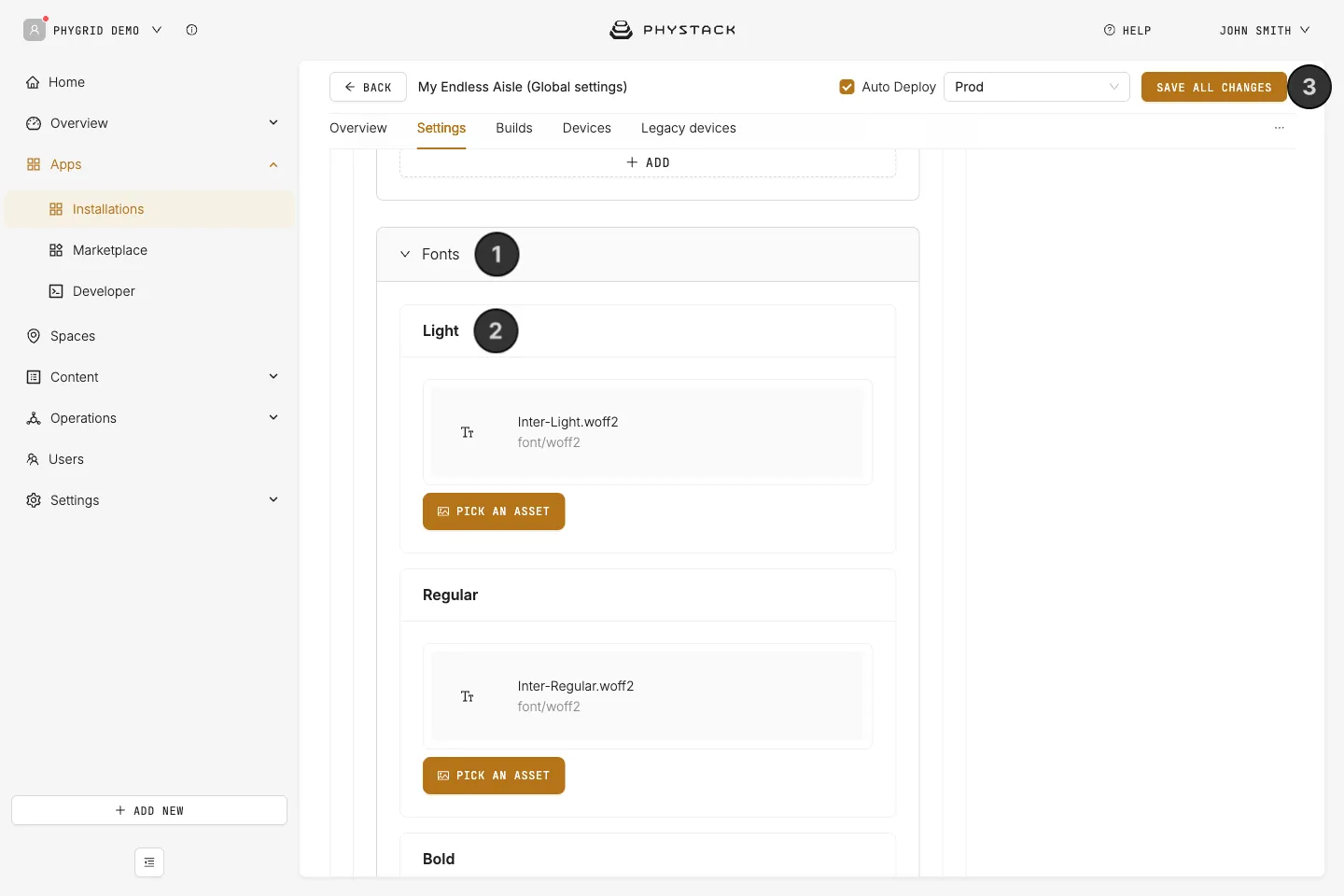
Task: Pick an asset for the Regular font
Action: (494, 776)
